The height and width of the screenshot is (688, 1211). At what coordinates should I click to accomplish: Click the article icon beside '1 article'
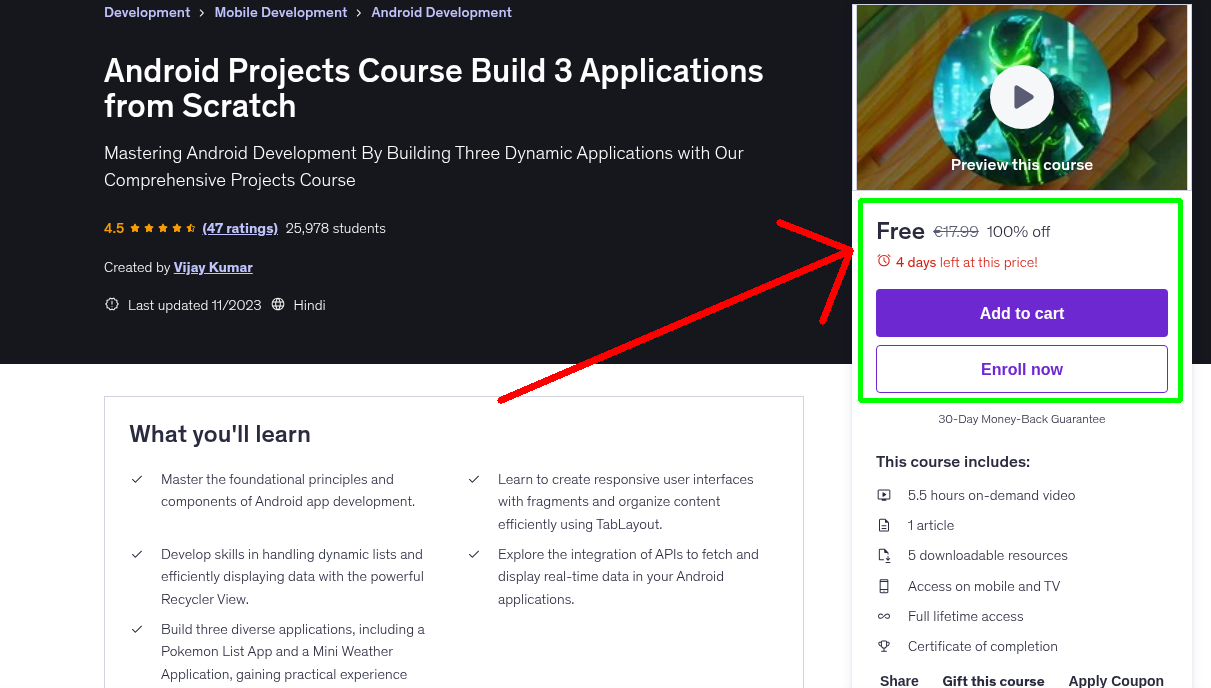[884, 524]
